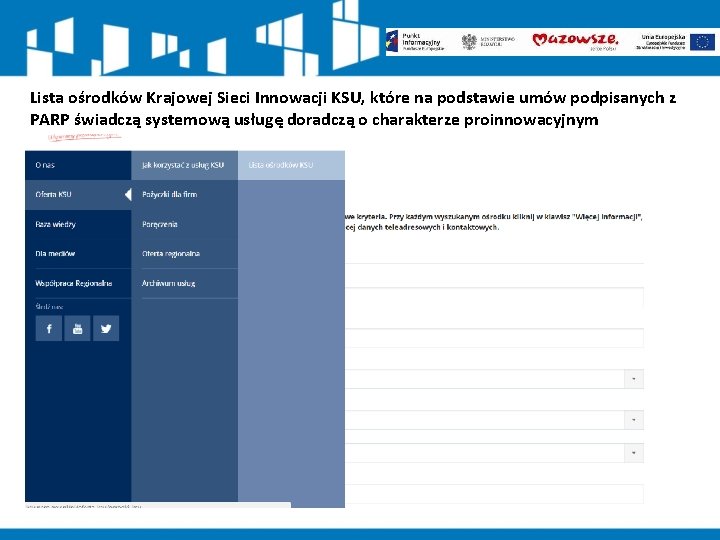Image resolution: width=720 pixels, height=540 pixels.
Task: Select Jak korzystać z usług KSU
Action: (185, 165)
